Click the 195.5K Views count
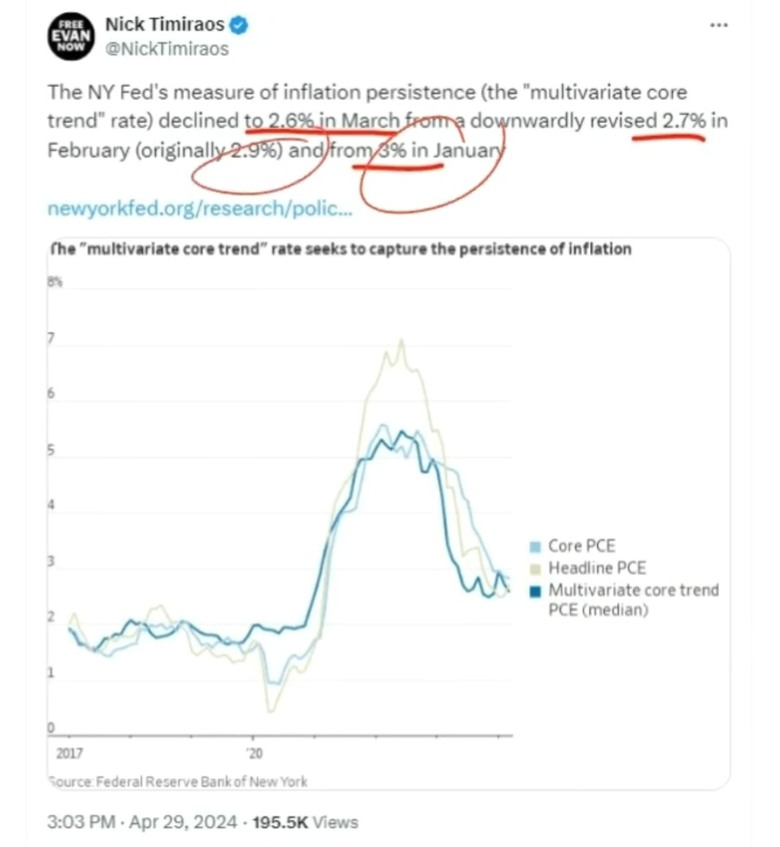This screenshot has height=847, width=780. click(305, 822)
